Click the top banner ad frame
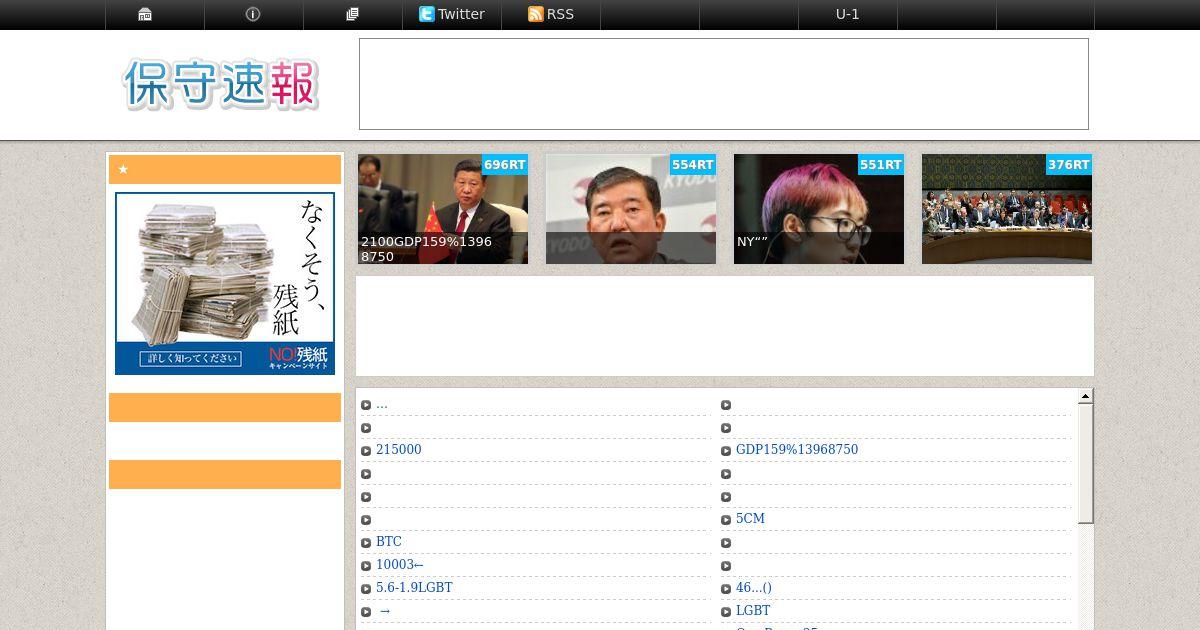The image size is (1200, 630). (x=724, y=84)
